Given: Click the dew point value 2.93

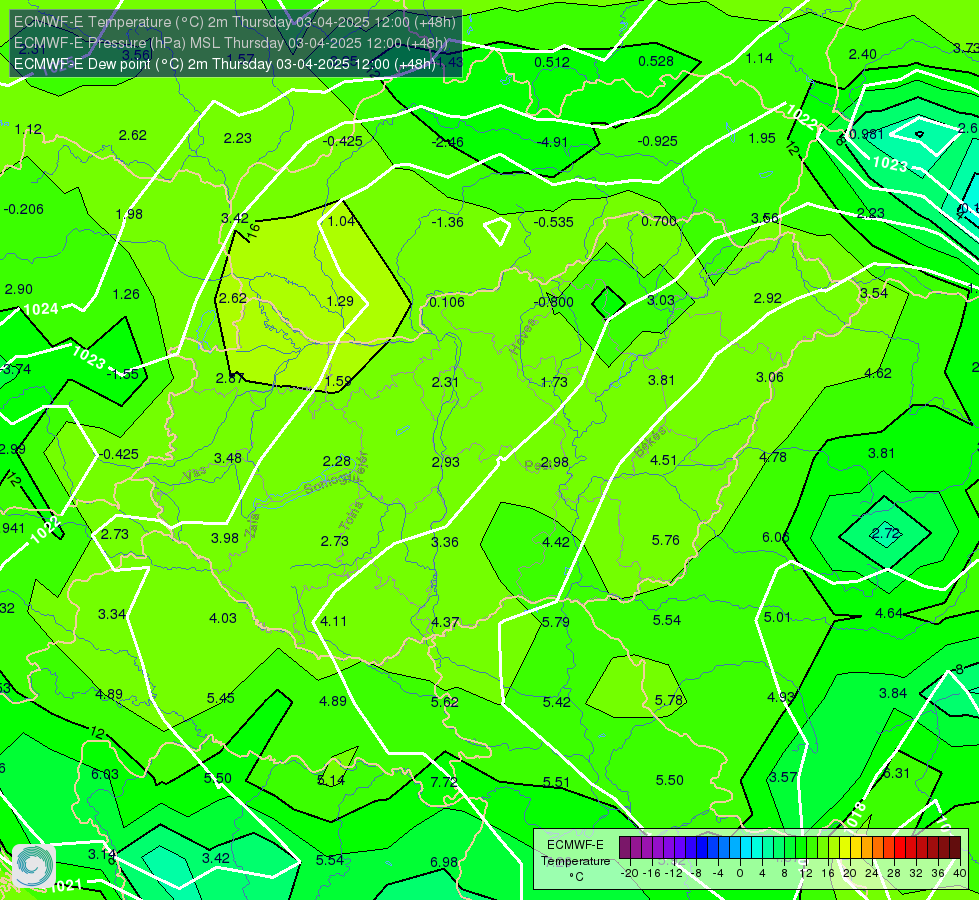Looking at the screenshot, I should 446,462.
